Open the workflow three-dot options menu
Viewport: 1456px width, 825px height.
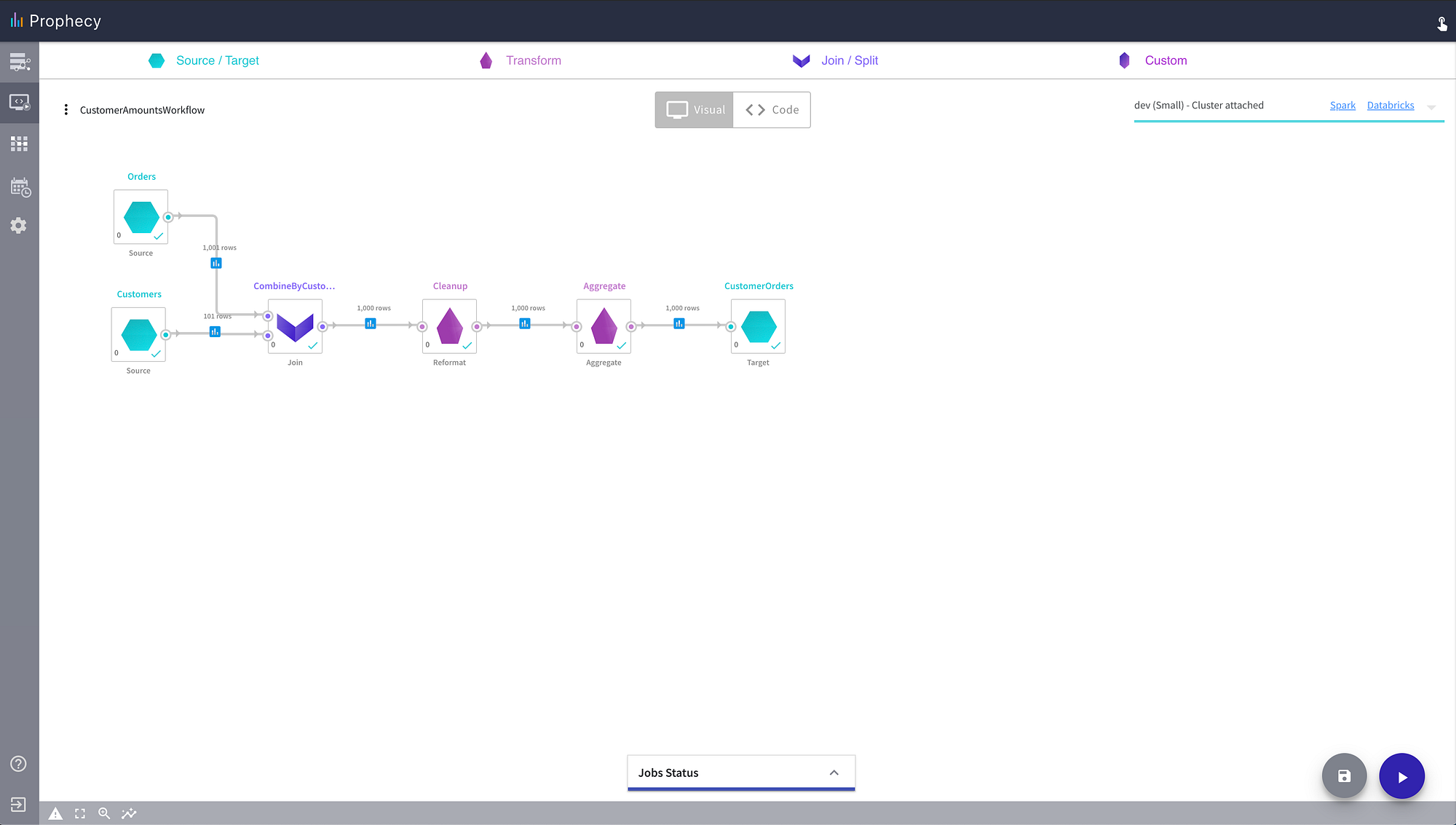pos(66,110)
